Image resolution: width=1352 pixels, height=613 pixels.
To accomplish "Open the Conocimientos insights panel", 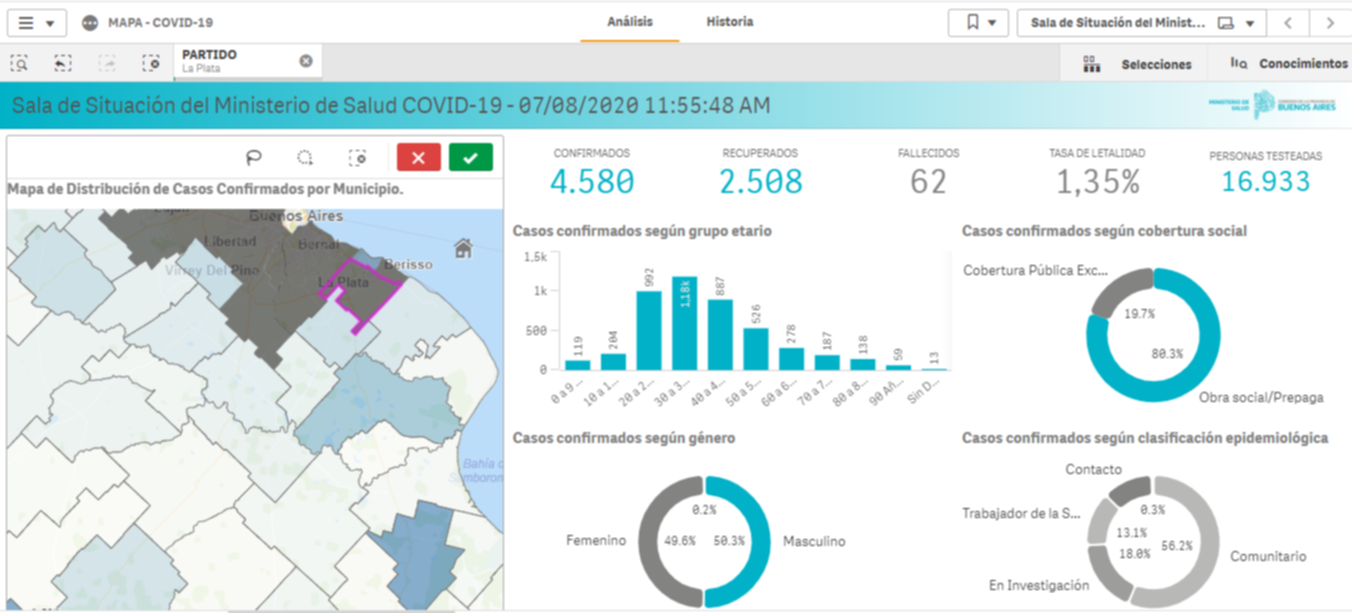I will [1289, 64].
